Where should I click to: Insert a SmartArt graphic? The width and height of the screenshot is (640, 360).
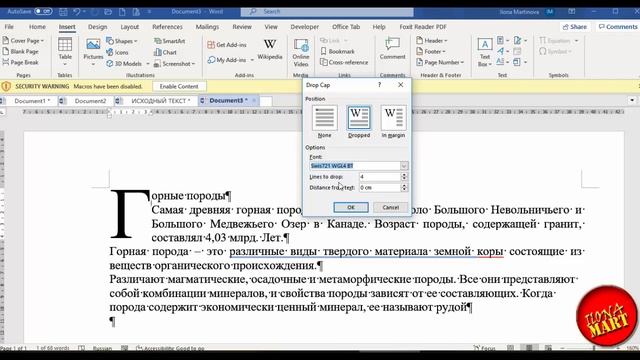pos(170,41)
